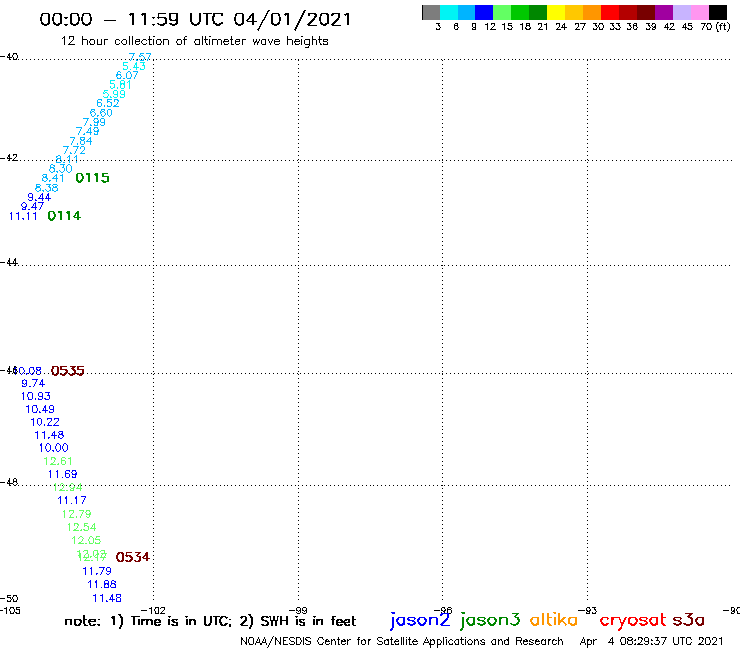The height and width of the screenshot is (650, 740).
Task: Click the wave height value '9.44'
Action: [39, 197]
